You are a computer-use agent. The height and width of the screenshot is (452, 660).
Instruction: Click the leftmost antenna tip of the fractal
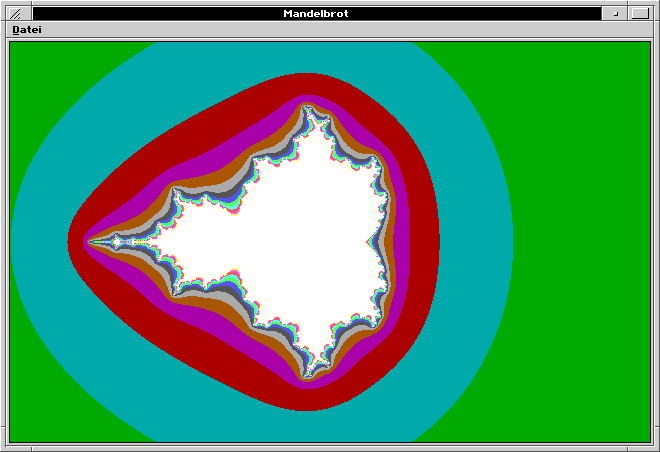tap(91, 241)
